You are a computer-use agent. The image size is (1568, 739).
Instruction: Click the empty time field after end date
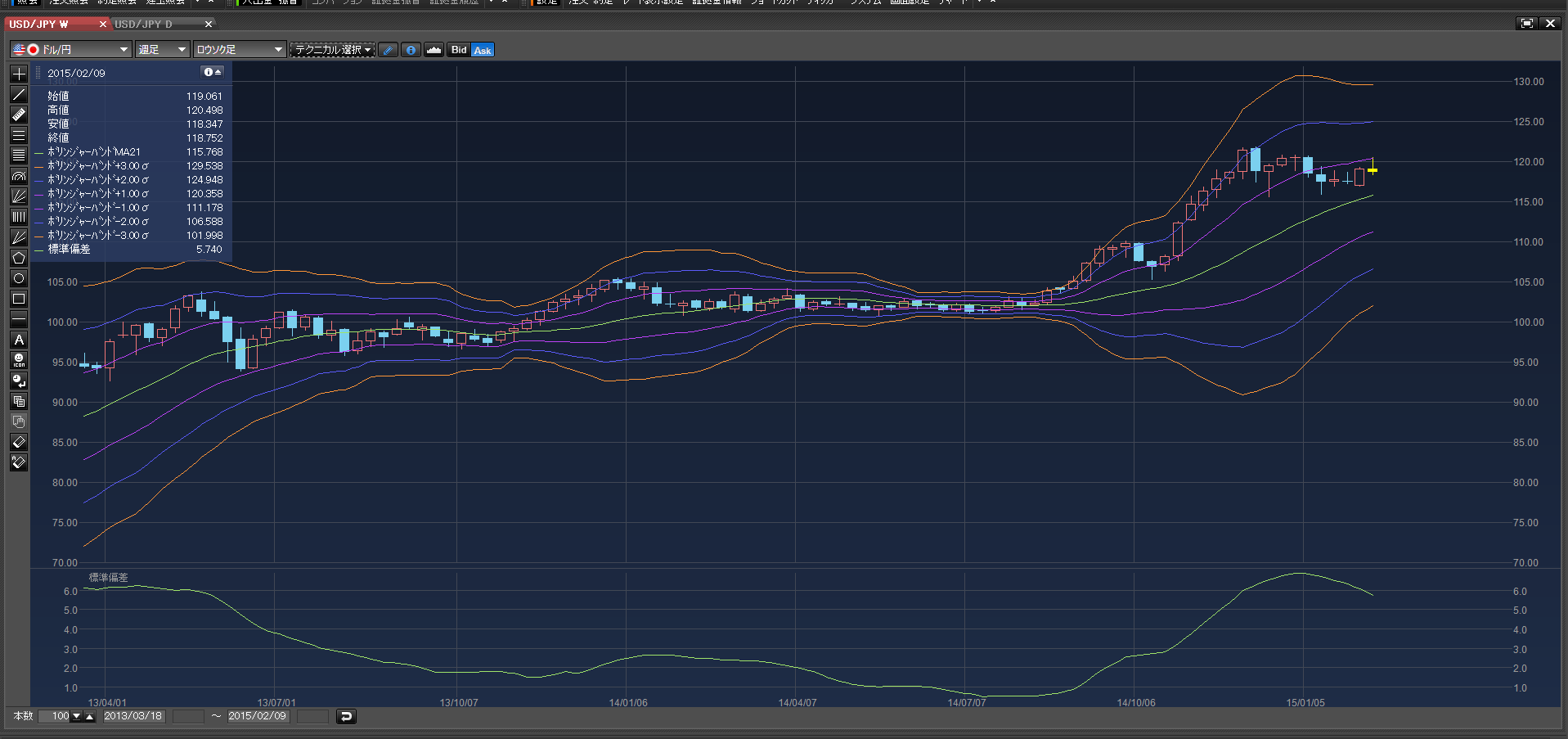click(312, 717)
